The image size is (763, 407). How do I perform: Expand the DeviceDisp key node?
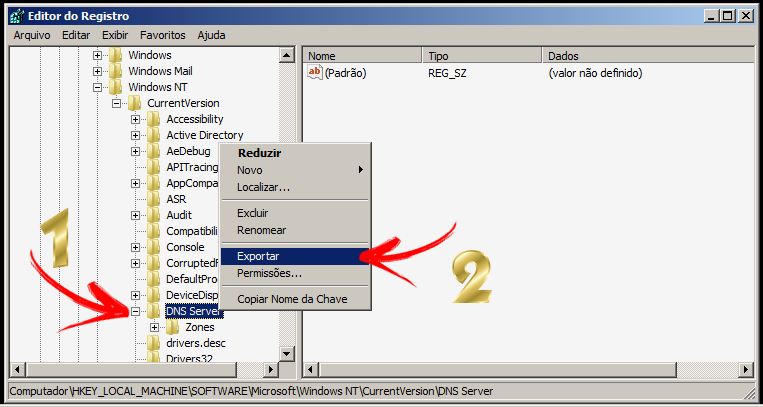135,296
